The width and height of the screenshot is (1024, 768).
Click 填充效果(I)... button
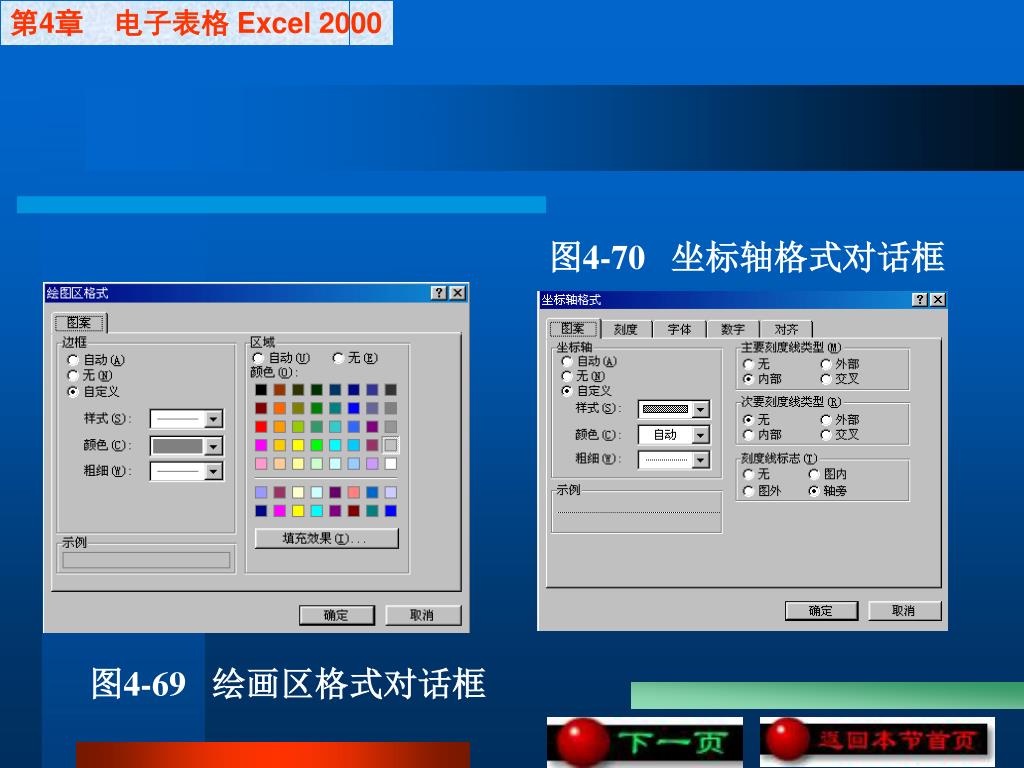(x=327, y=539)
